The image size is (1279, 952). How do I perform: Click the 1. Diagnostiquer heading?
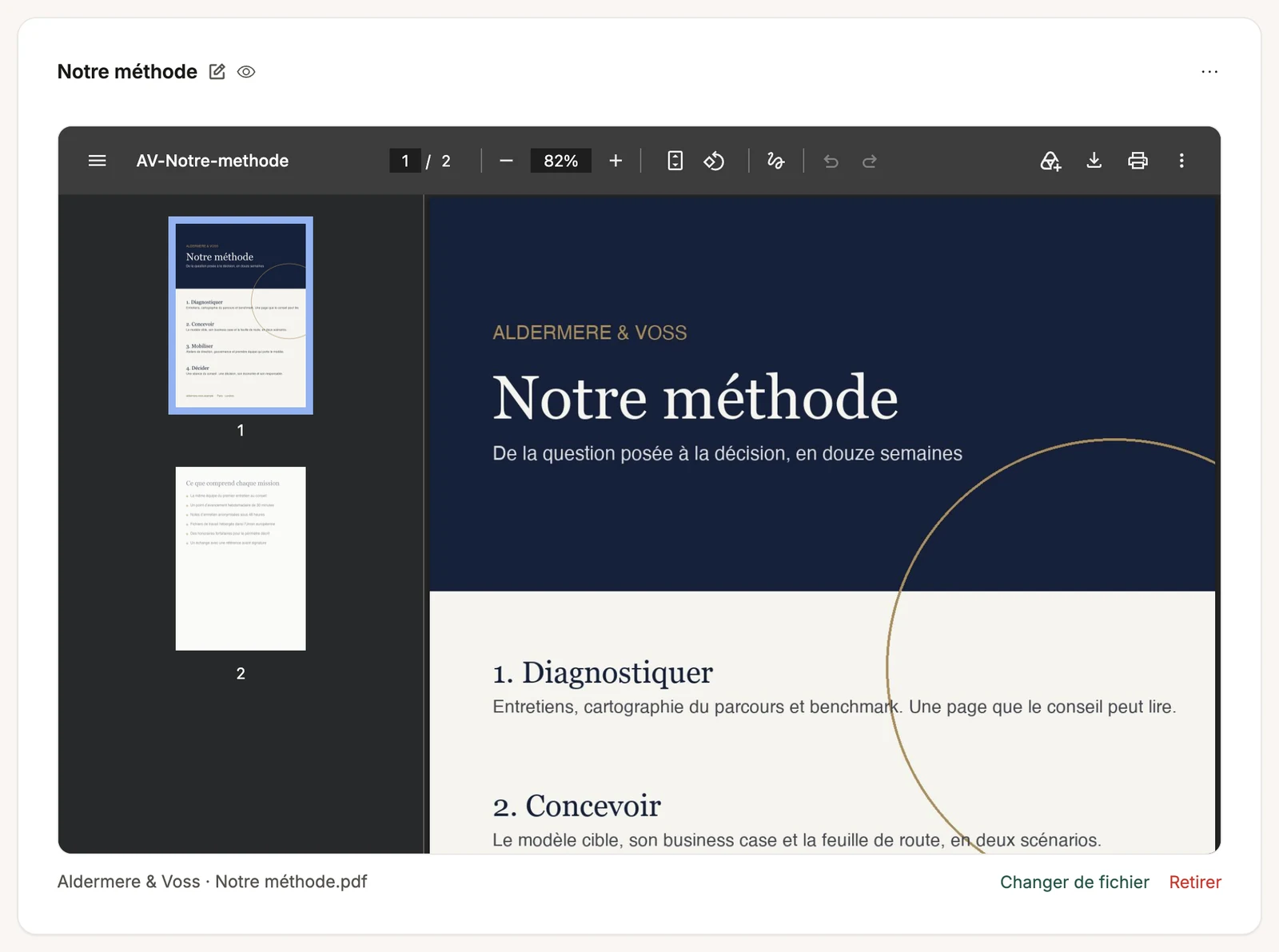603,673
